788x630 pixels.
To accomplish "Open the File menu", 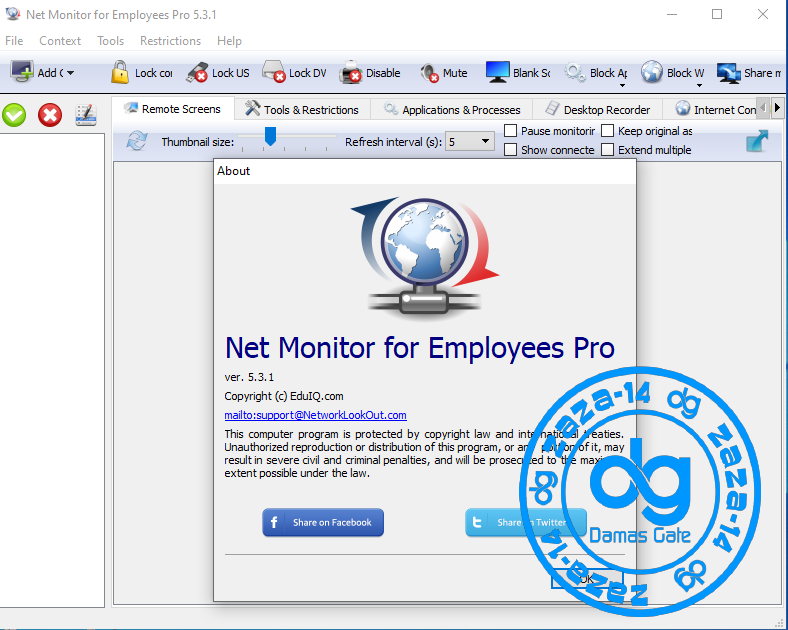I will (x=14, y=41).
